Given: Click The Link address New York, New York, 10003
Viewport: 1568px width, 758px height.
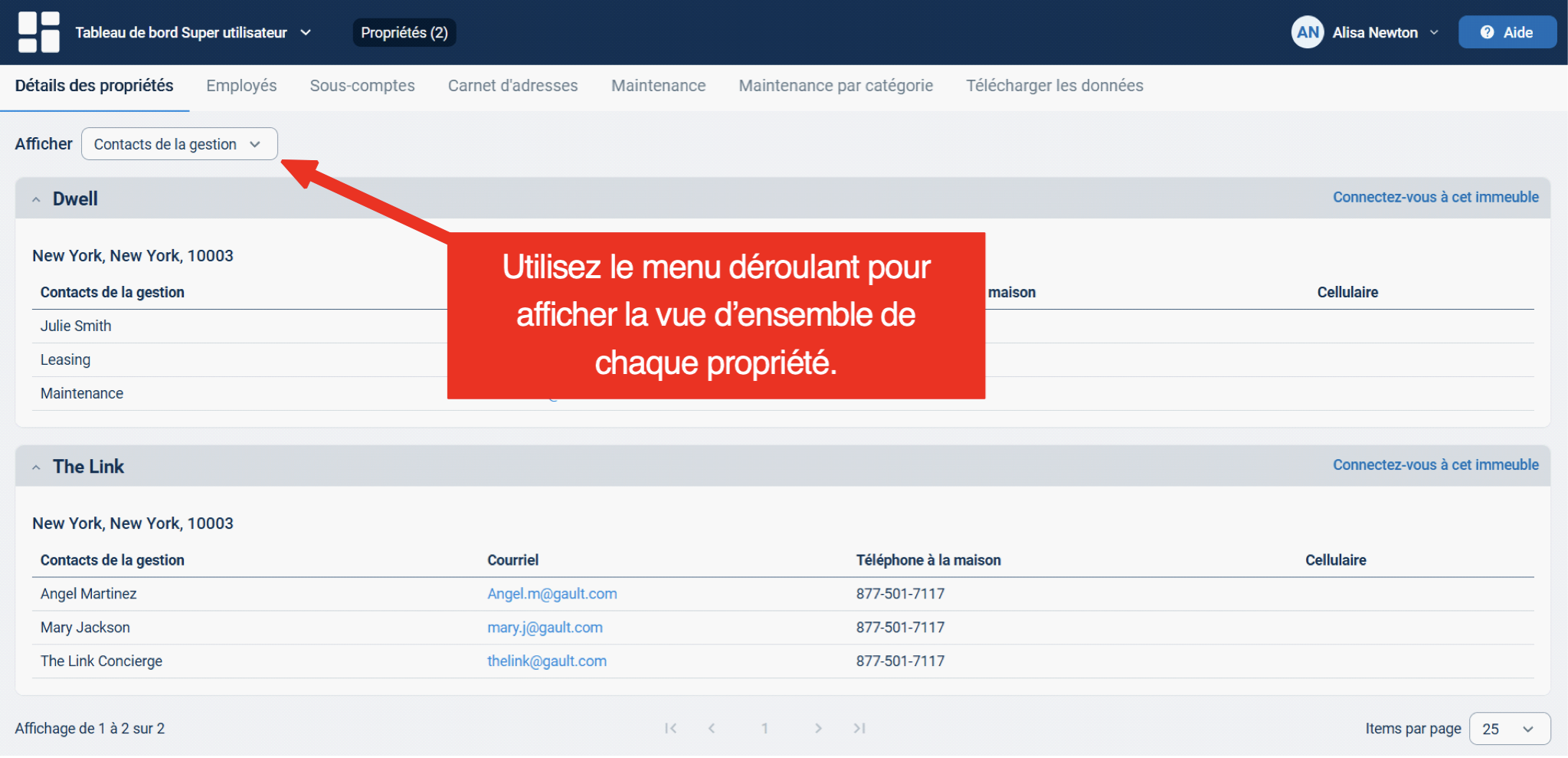Looking at the screenshot, I should point(133,523).
